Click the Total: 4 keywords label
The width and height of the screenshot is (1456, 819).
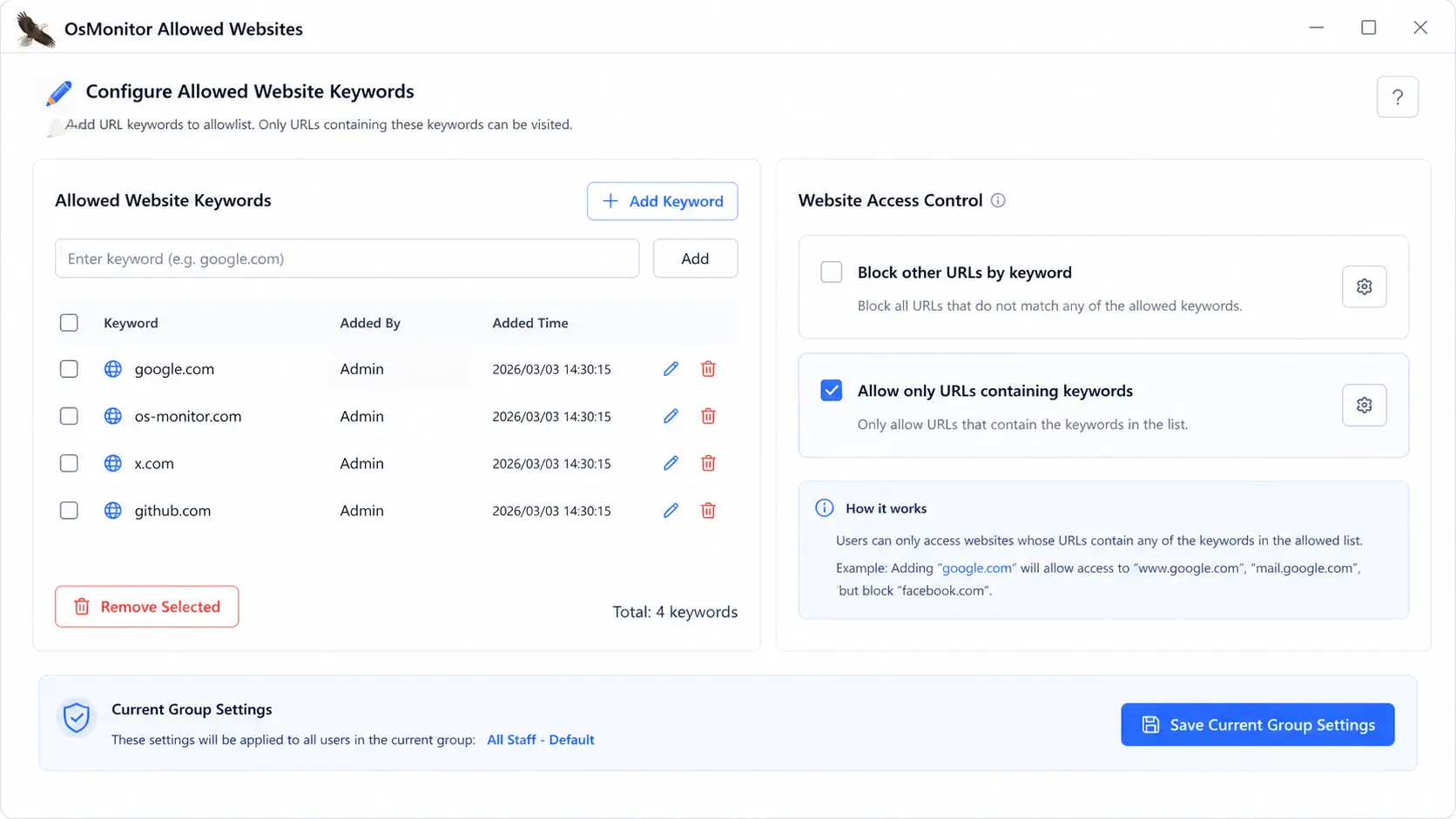[675, 612]
